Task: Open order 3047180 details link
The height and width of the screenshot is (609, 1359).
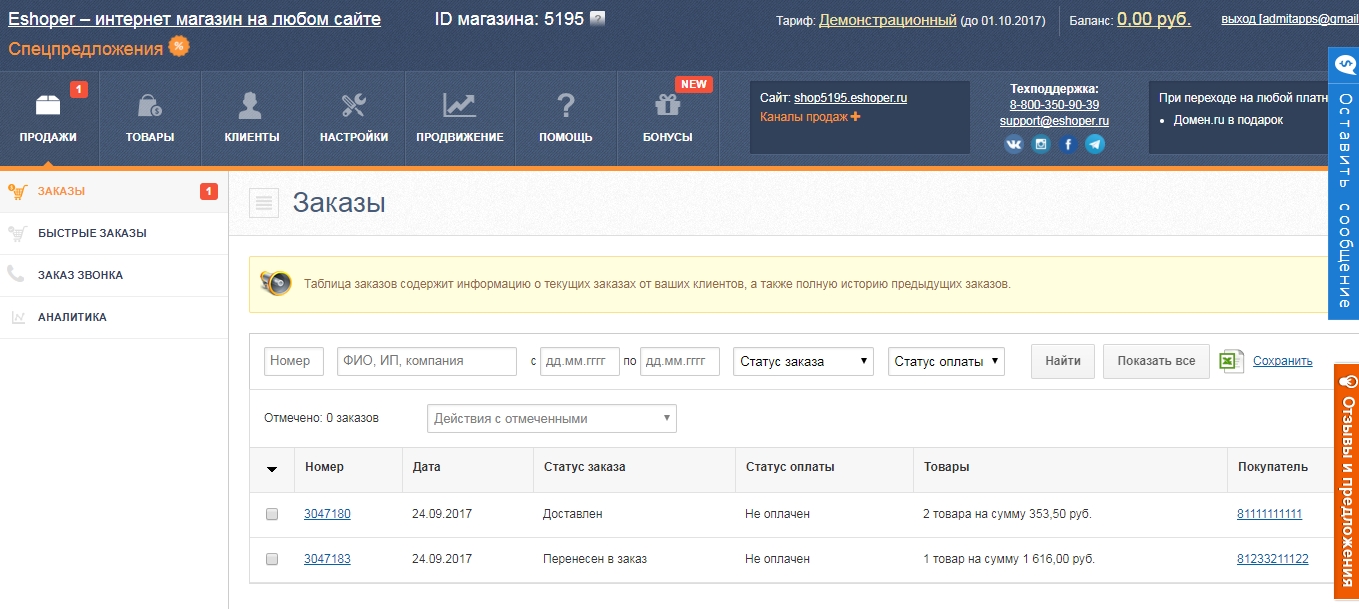Action: click(327, 512)
